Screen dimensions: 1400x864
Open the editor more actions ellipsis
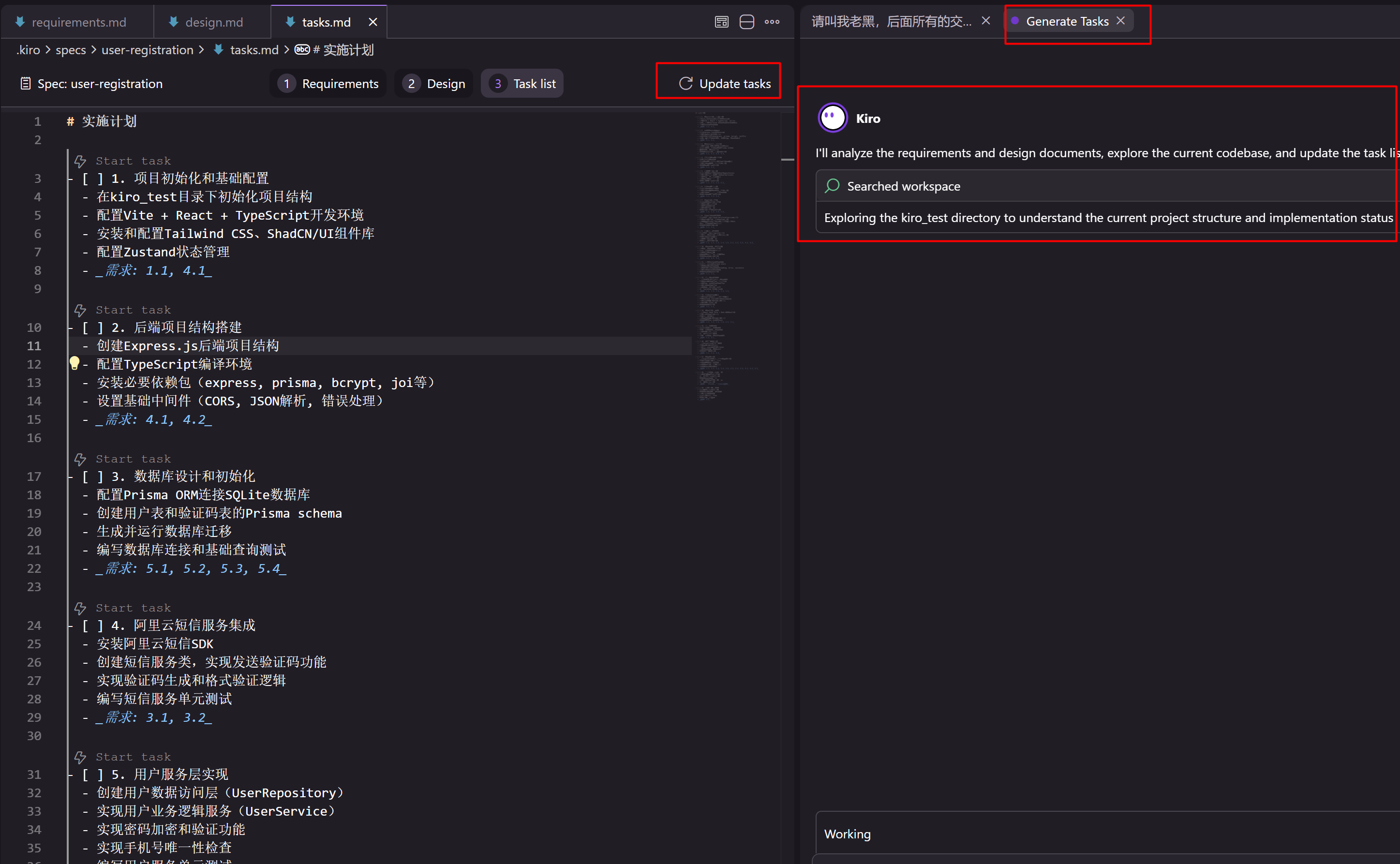pos(772,22)
